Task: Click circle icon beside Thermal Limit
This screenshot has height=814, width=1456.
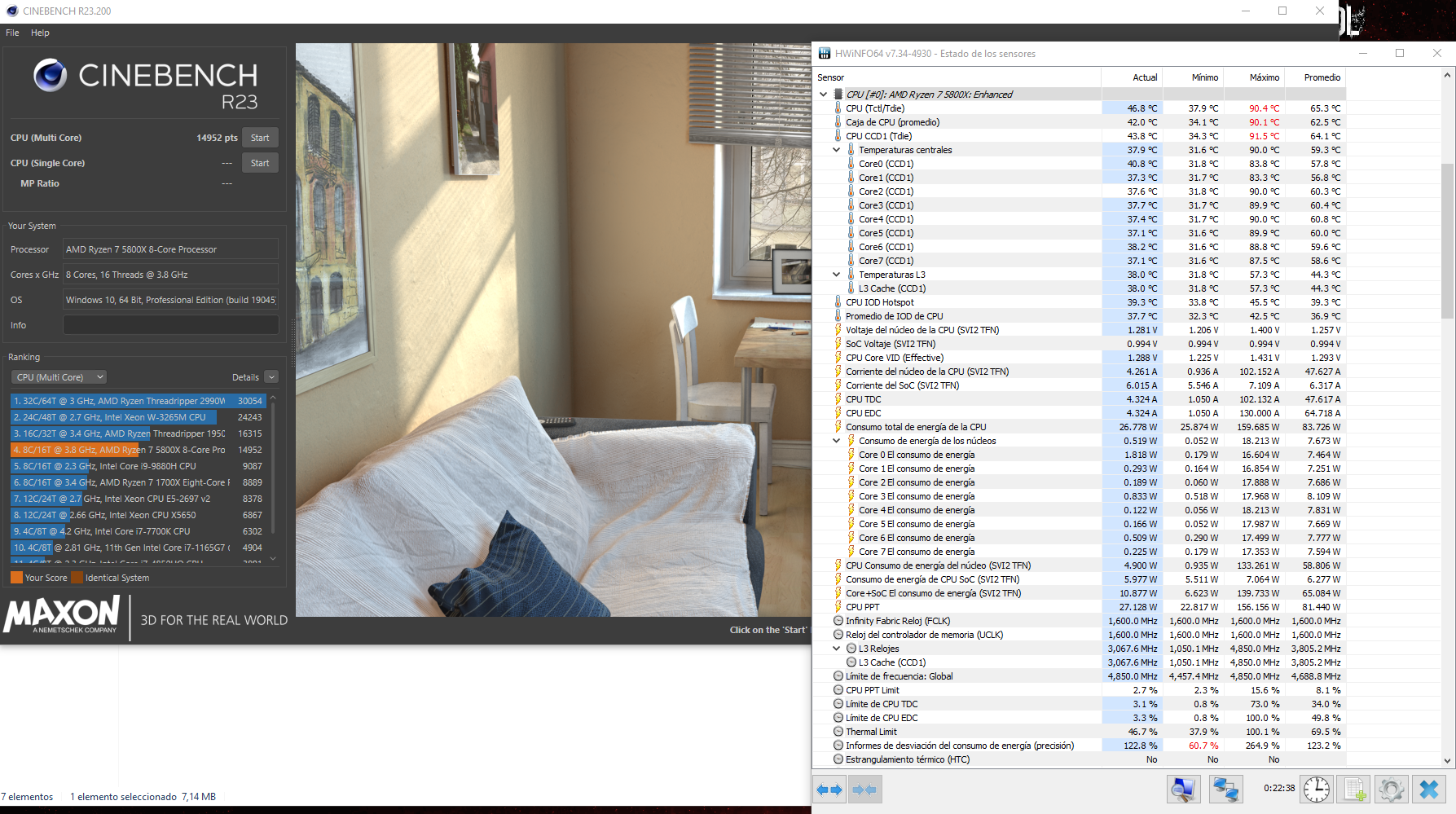Action: 838,732
